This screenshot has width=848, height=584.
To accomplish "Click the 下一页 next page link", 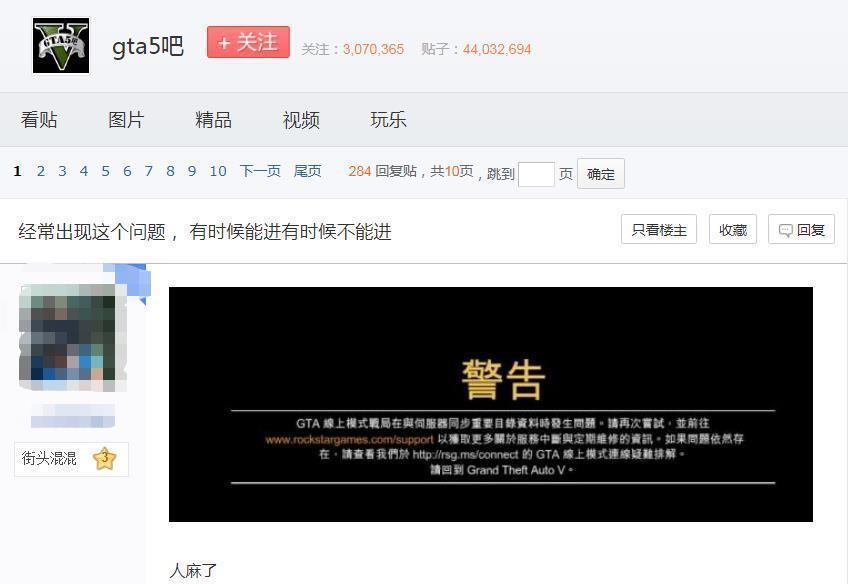I will coord(260,171).
